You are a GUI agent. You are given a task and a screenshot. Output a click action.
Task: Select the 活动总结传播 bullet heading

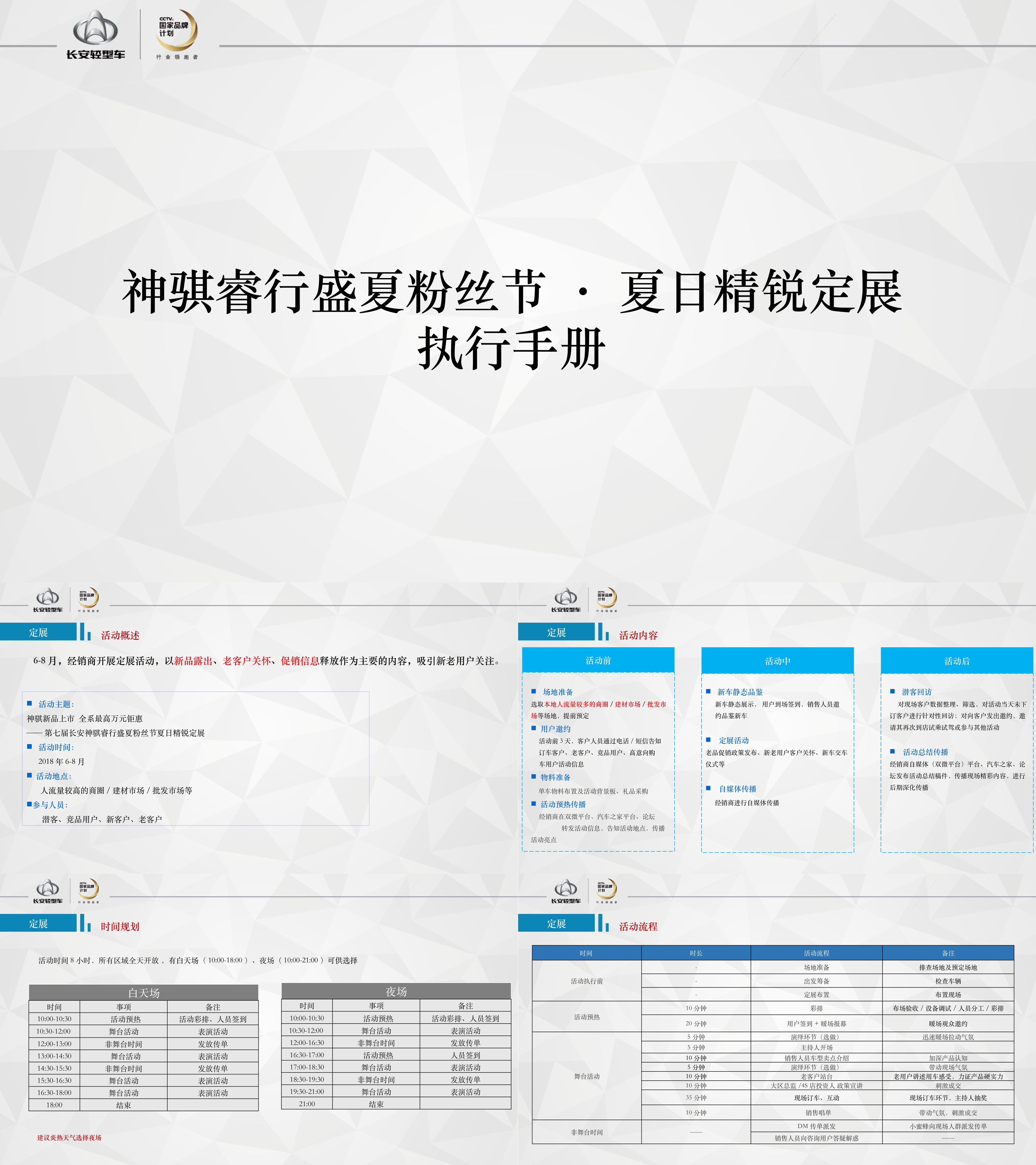(x=925, y=752)
